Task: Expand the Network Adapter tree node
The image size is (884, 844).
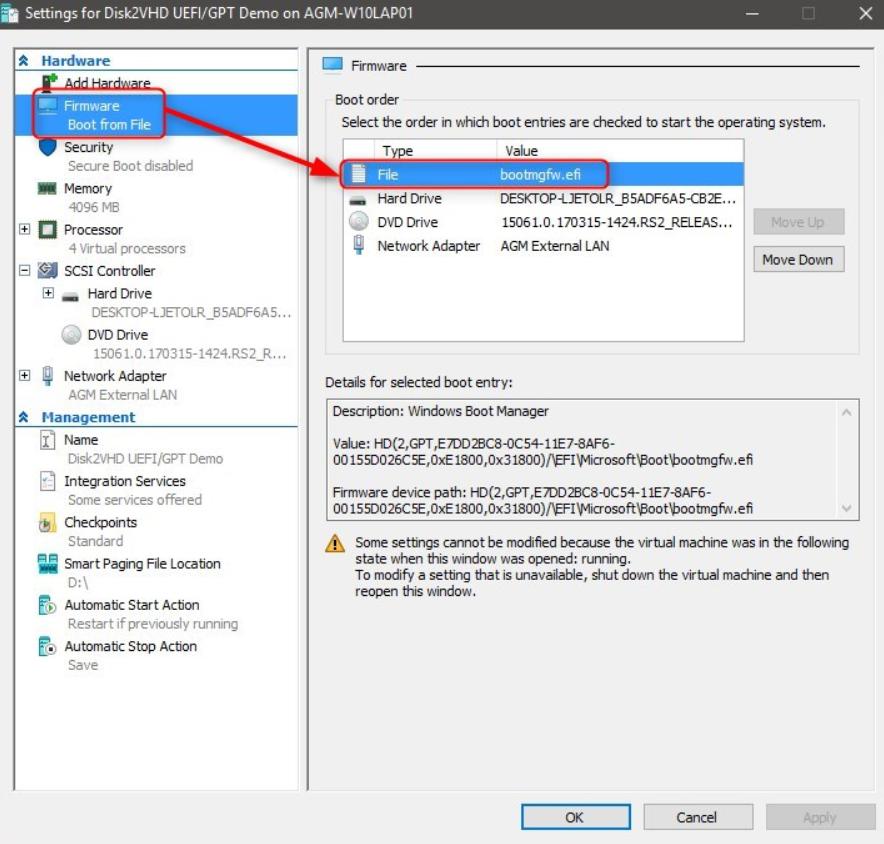Action: coord(24,375)
